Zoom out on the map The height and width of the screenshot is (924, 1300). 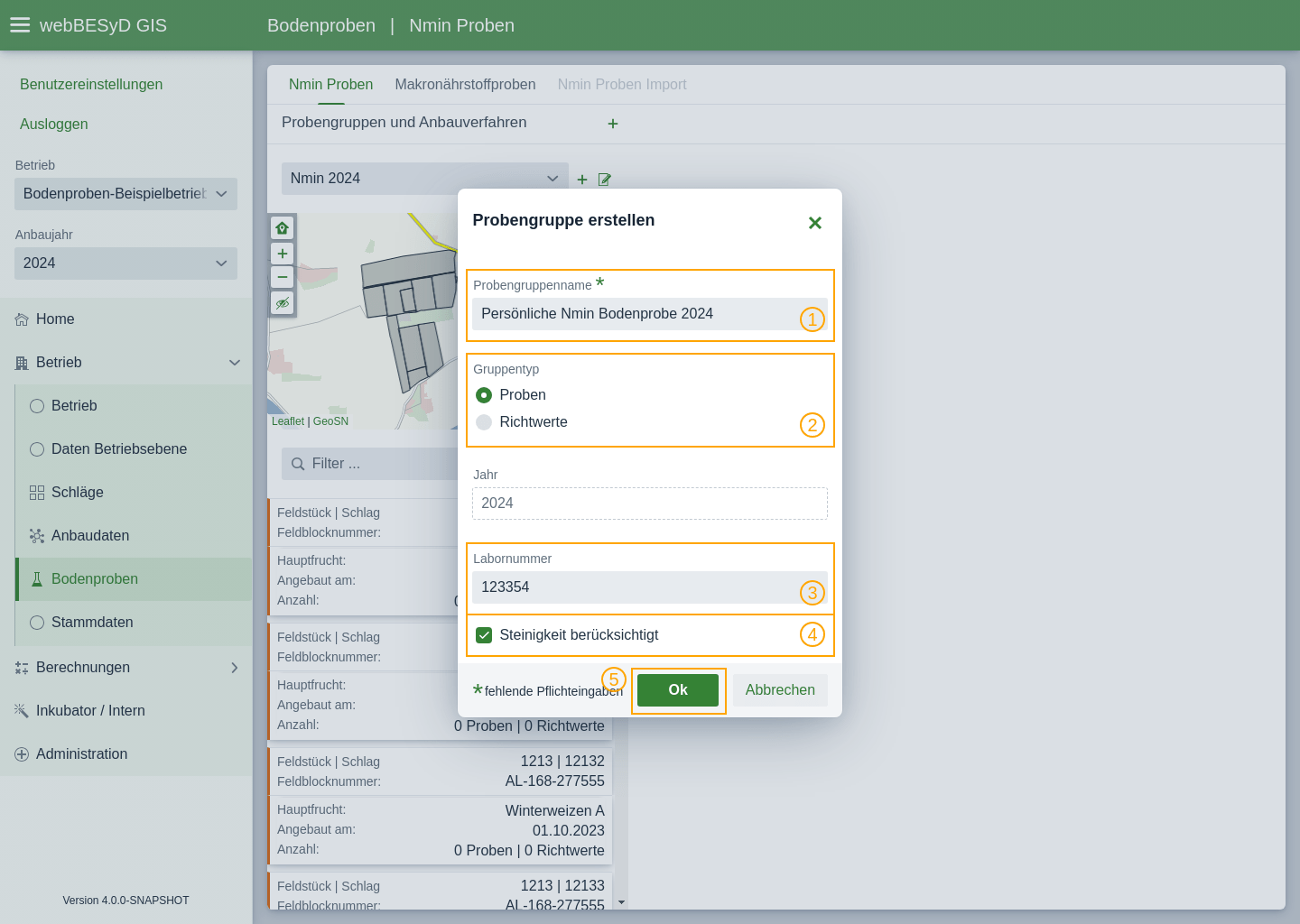(x=283, y=277)
